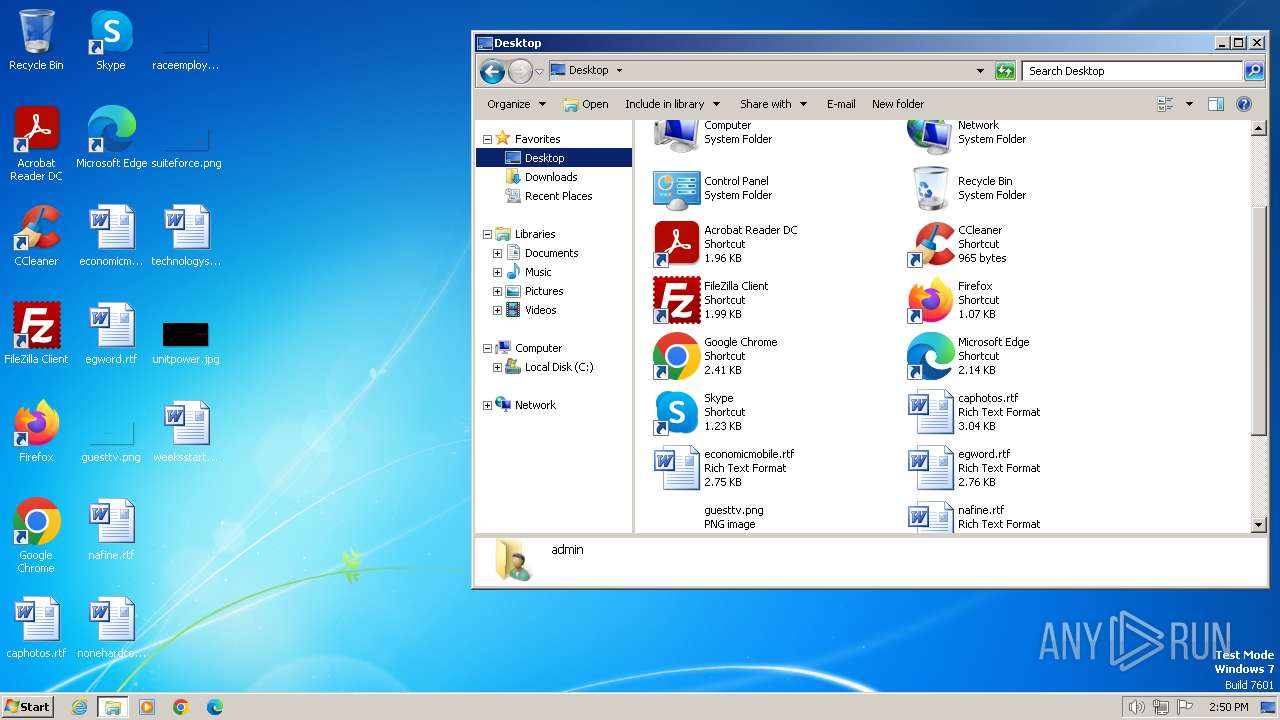
Task: Expand Local Disk (C:) tree node
Action: pyautogui.click(x=497, y=367)
